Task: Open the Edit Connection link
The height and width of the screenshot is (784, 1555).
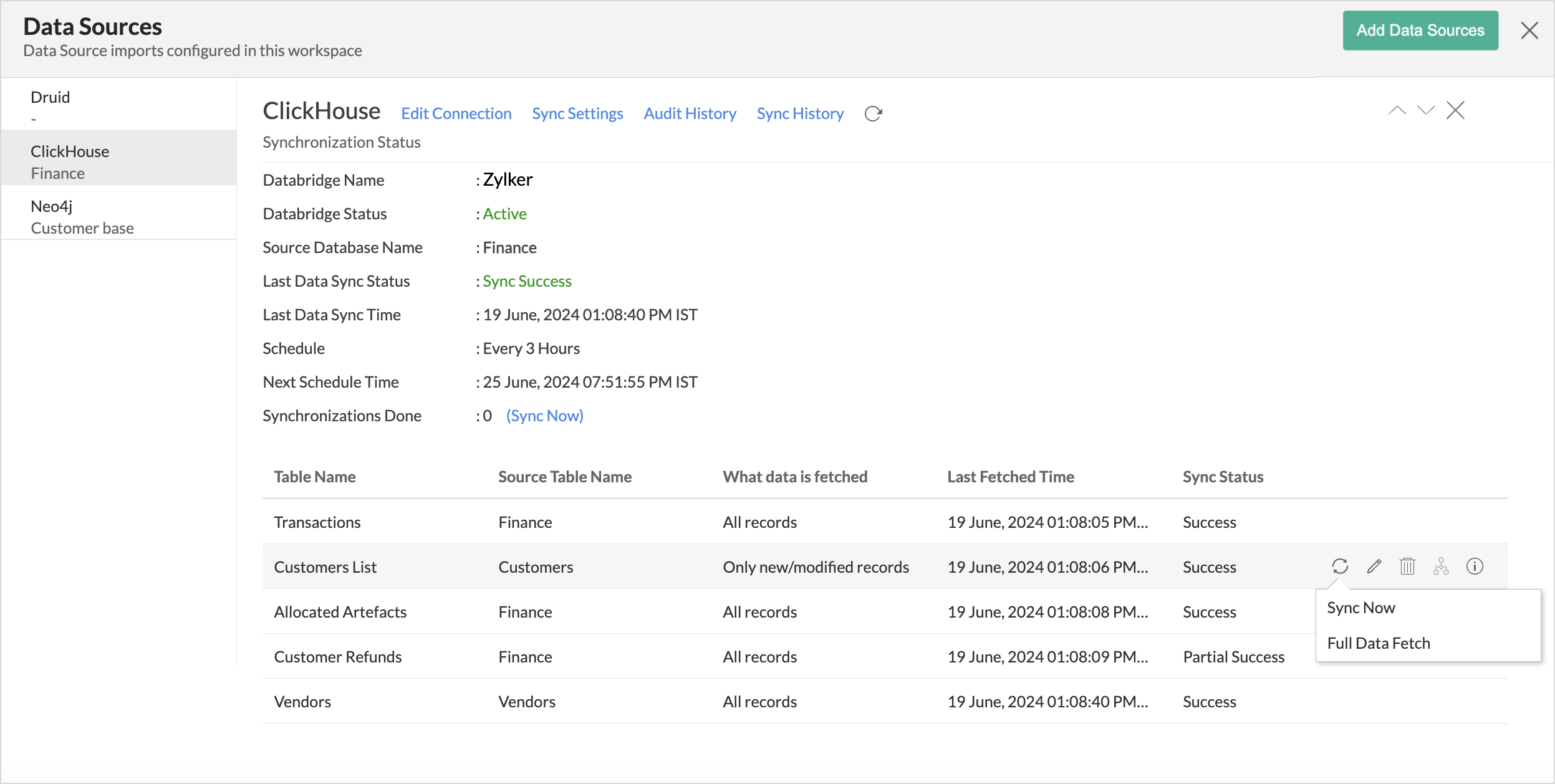Action: pyautogui.click(x=456, y=113)
